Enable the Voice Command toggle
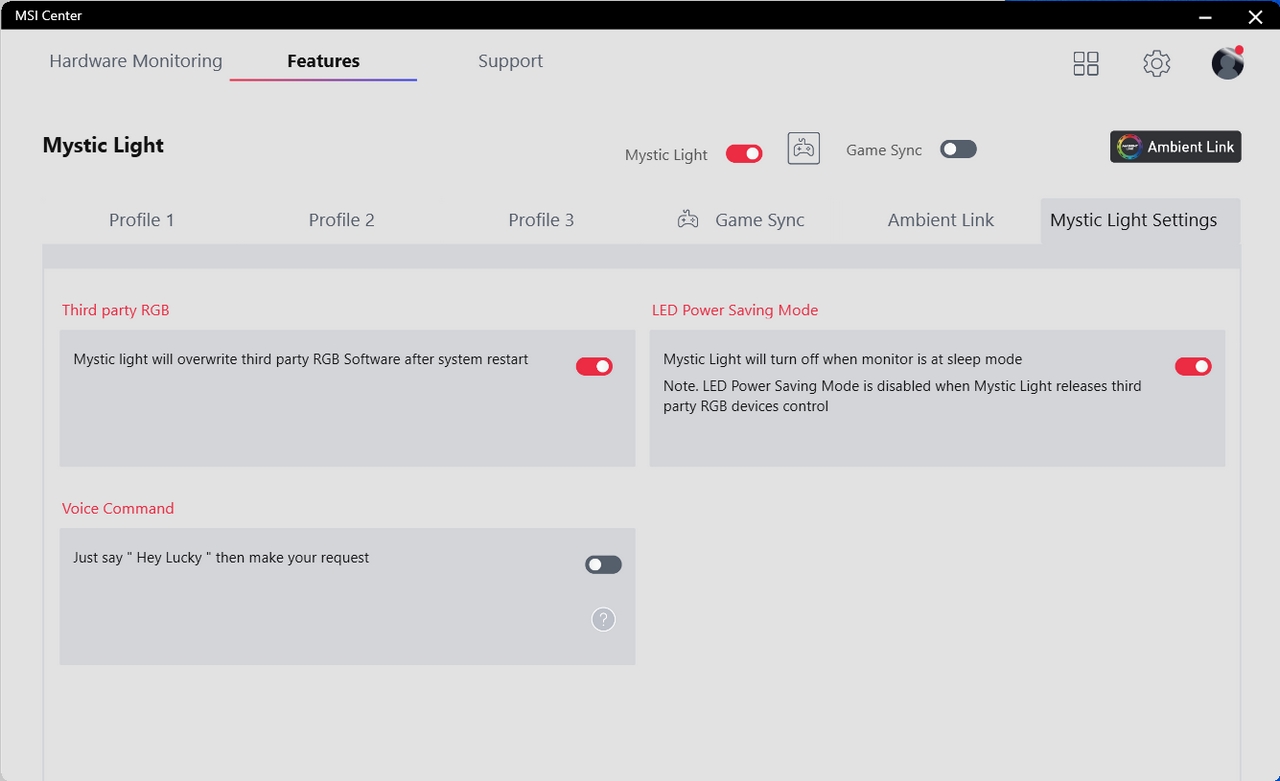Screen dimensions: 1280x781 603,565
